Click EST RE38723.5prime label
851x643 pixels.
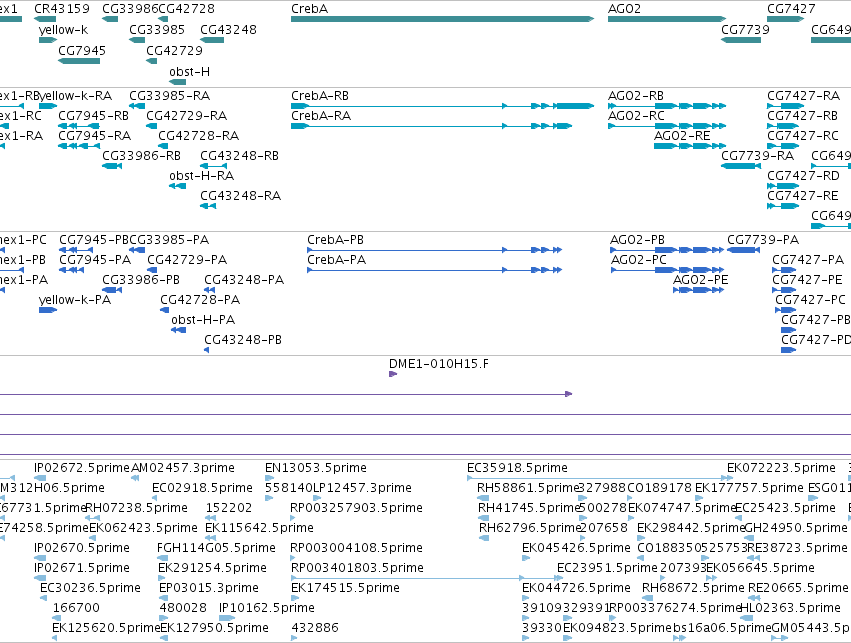[x=797, y=548]
